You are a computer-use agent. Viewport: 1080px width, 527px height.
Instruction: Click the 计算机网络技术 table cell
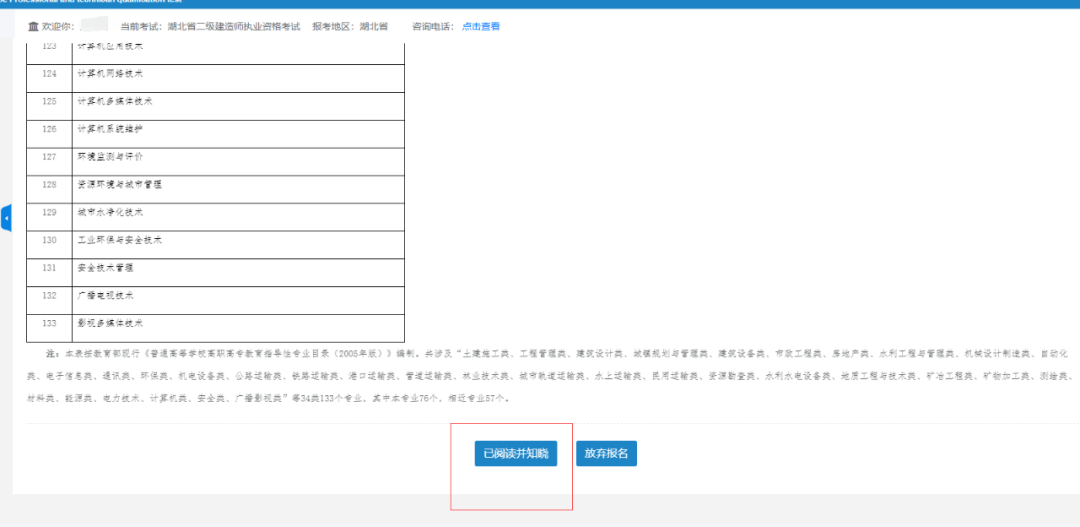(x=238, y=79)
